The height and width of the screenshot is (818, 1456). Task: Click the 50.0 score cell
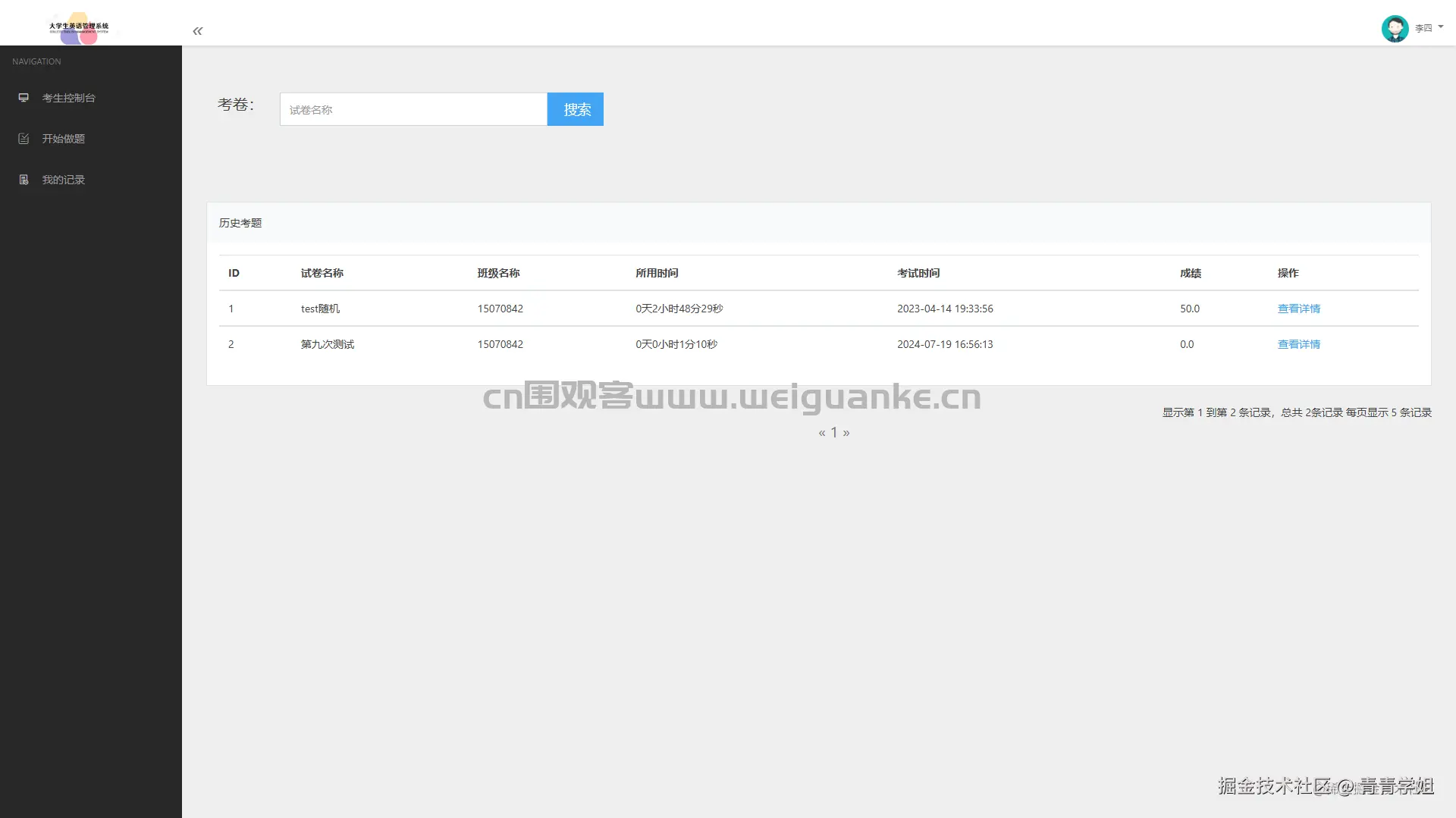tap(1189, 309)
